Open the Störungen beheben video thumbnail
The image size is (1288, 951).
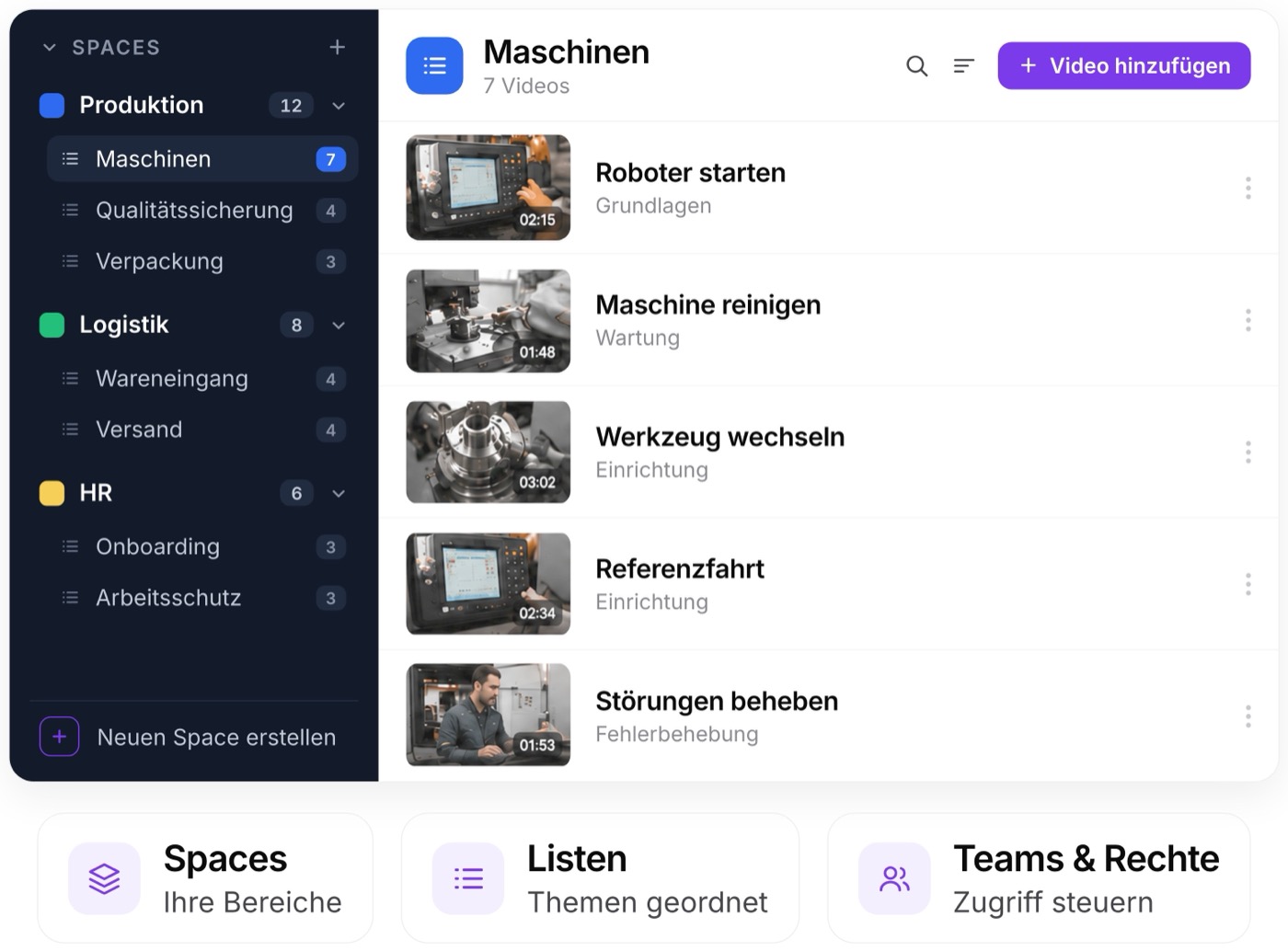tap(489, 716)
